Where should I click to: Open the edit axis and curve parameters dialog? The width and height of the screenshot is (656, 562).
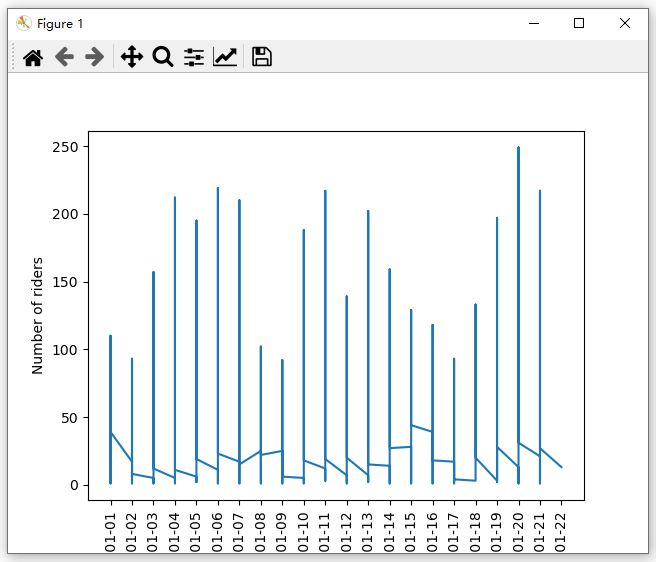pos(225,57)
